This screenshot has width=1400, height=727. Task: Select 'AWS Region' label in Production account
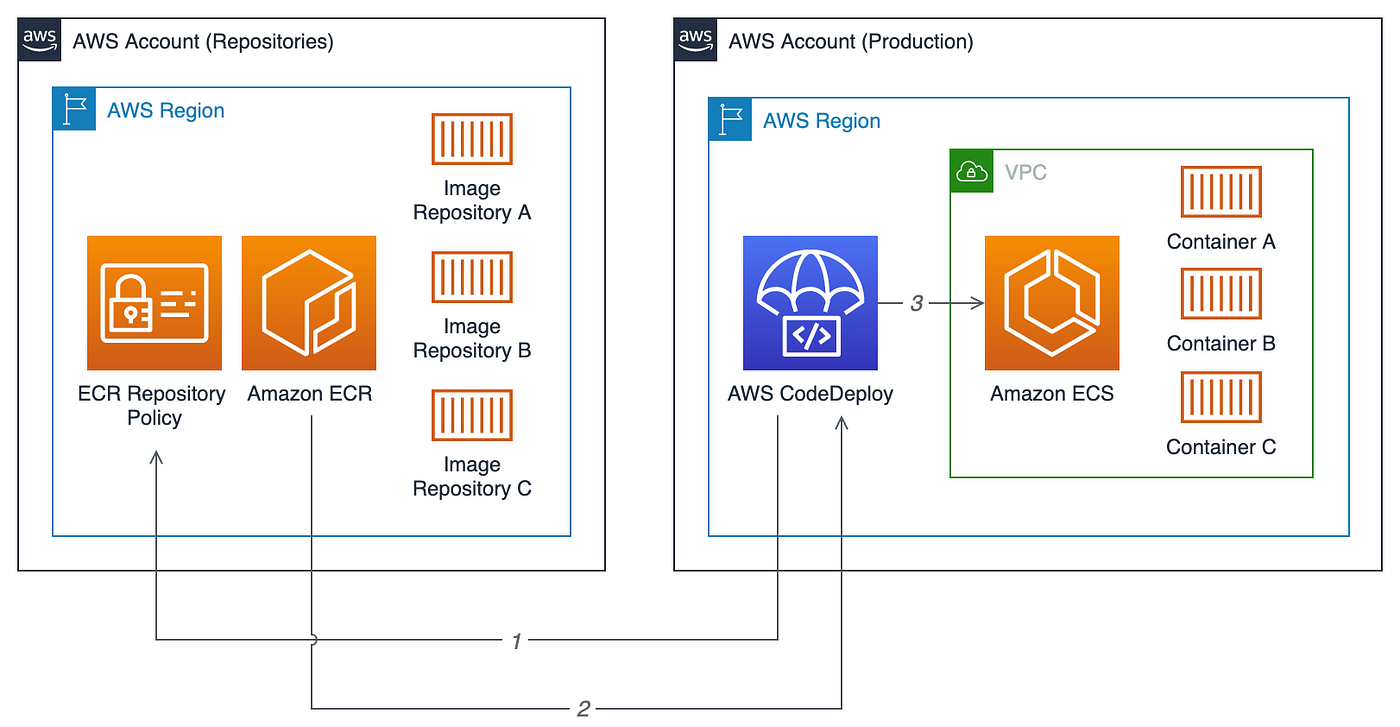(822, 121)
